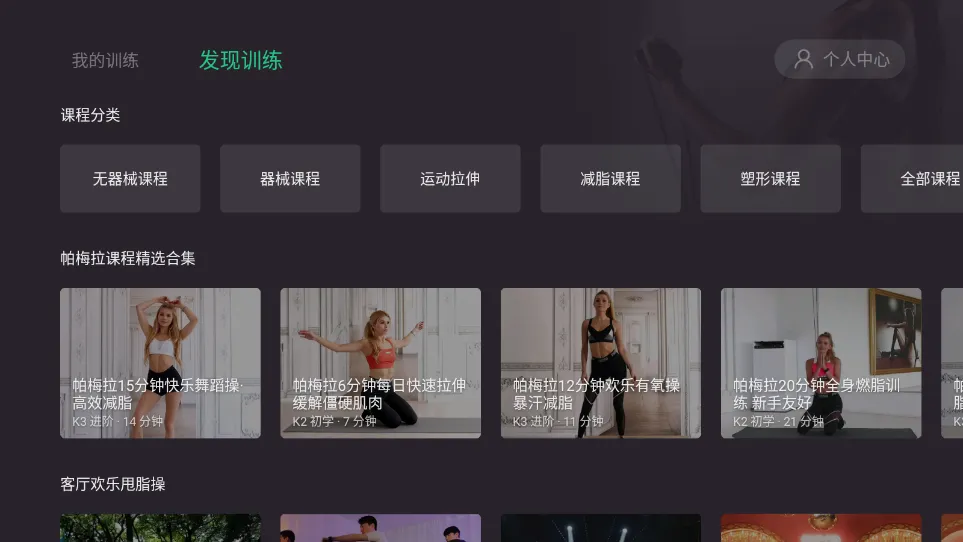963x542 pixels.
Task: Open 个人中心 personal center
Action: point(840,60)
